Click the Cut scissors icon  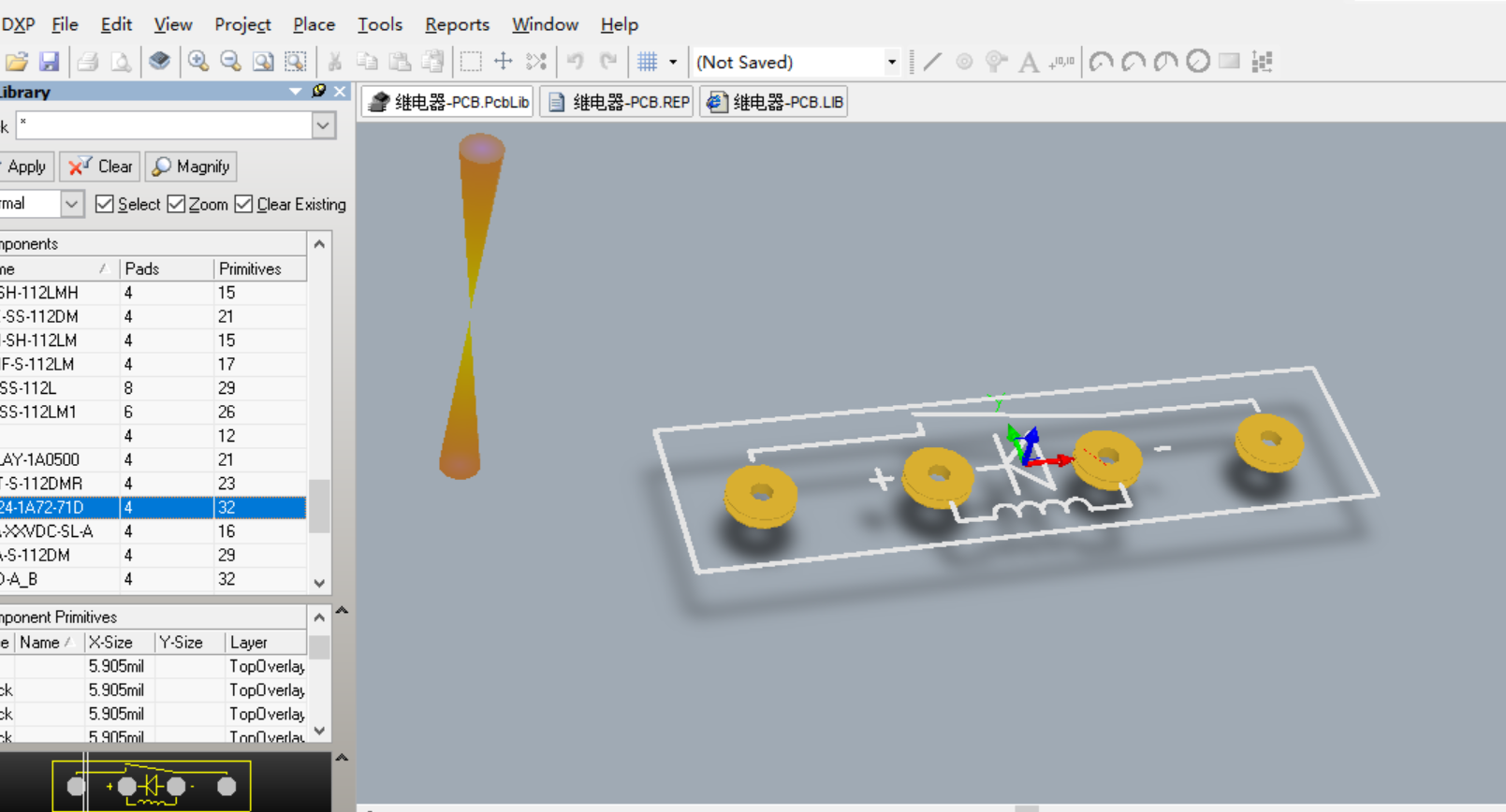tap(334, 62)
